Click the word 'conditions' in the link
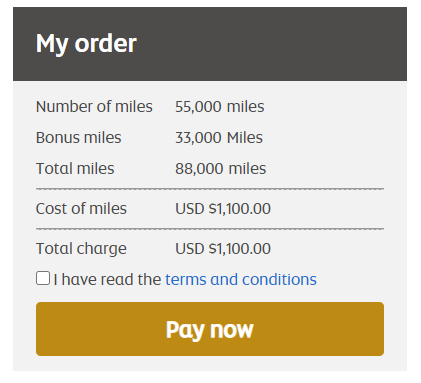 [279, 279]
